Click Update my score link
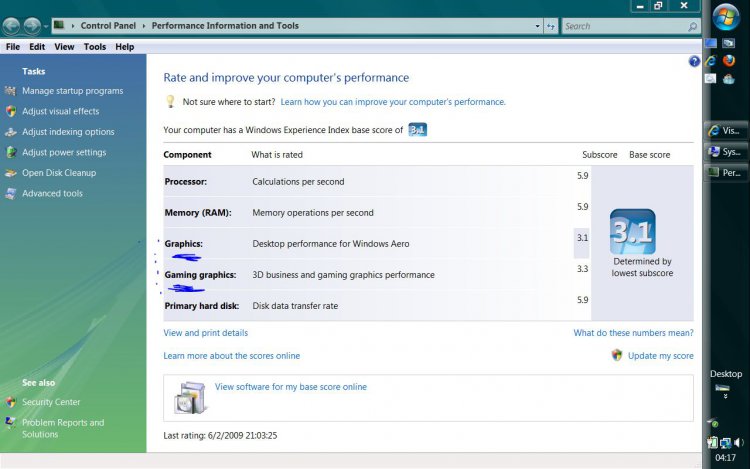Viewport: 750px width, 469px height. coord(661,356)
